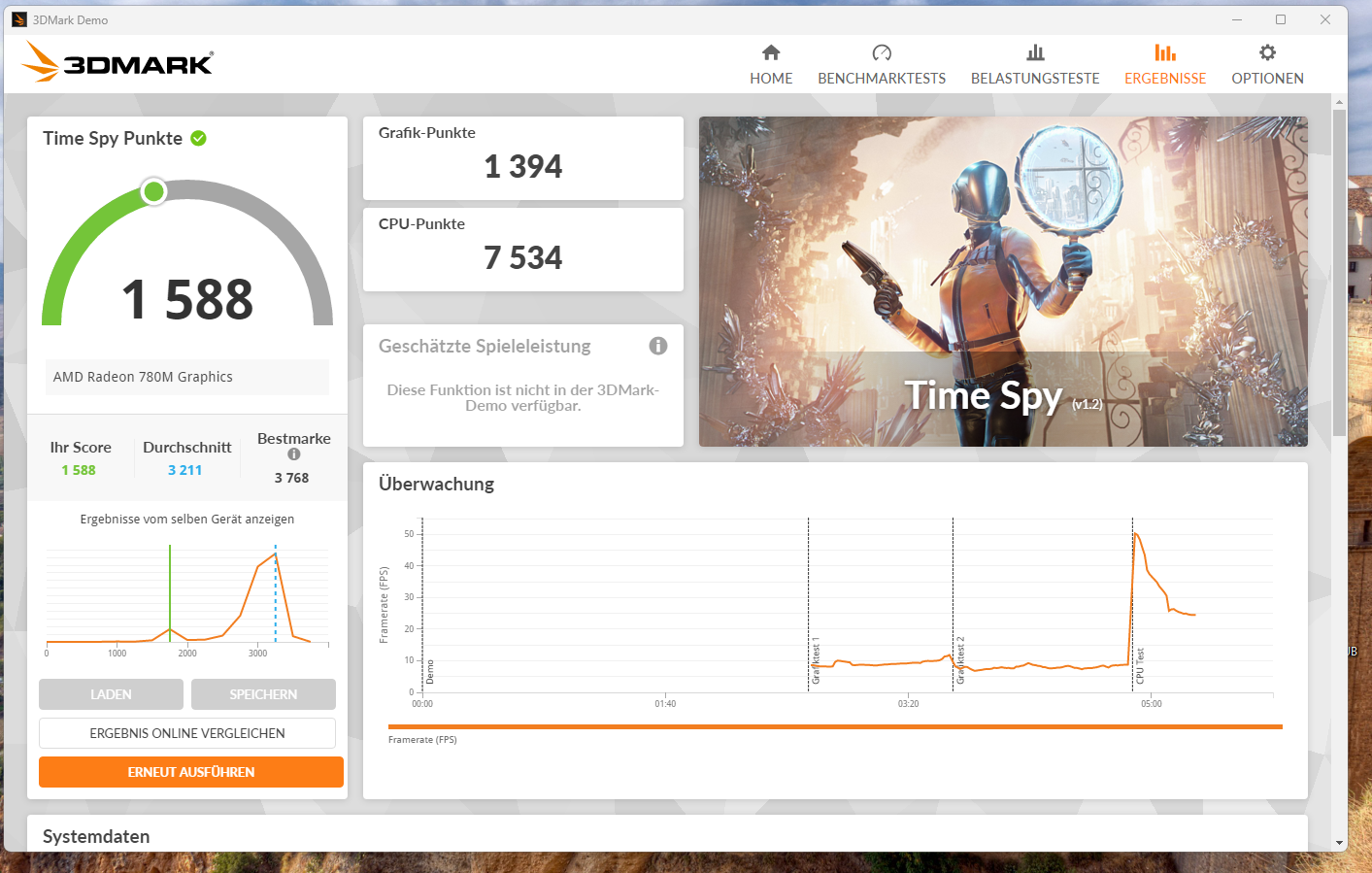Screen dimensions: 1372x873
Task: Click the 3DMark app icon in title bar
Action: (19, 19)
